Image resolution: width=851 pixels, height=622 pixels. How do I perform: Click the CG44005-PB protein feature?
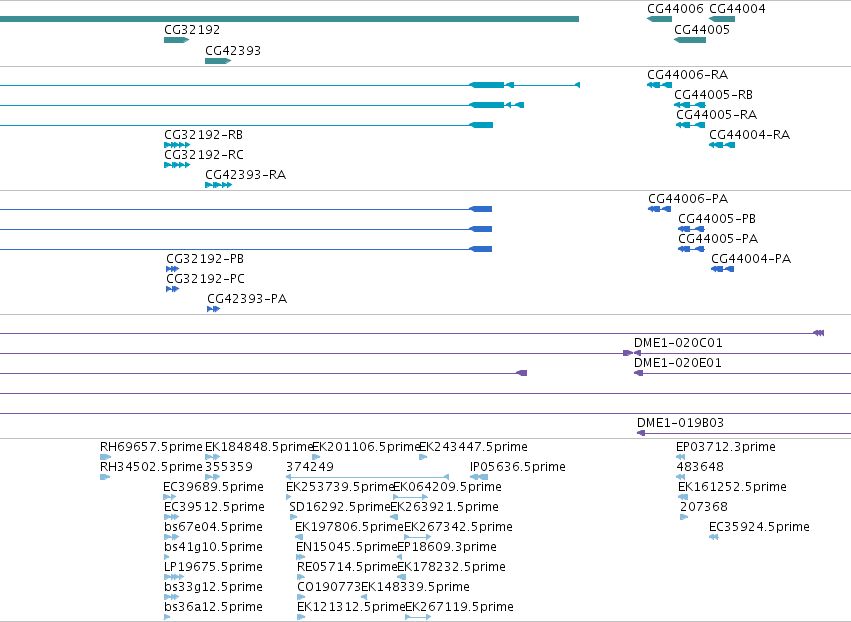coord(691,229)
